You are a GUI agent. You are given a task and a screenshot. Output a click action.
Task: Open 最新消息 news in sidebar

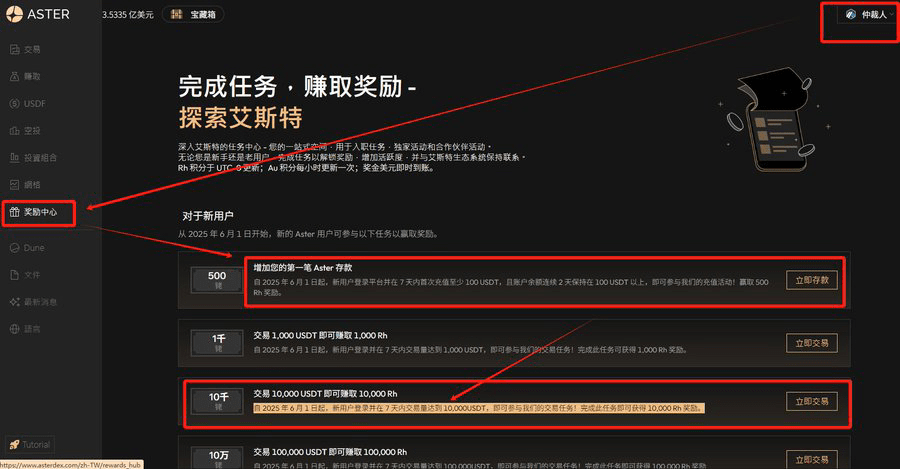33,301
